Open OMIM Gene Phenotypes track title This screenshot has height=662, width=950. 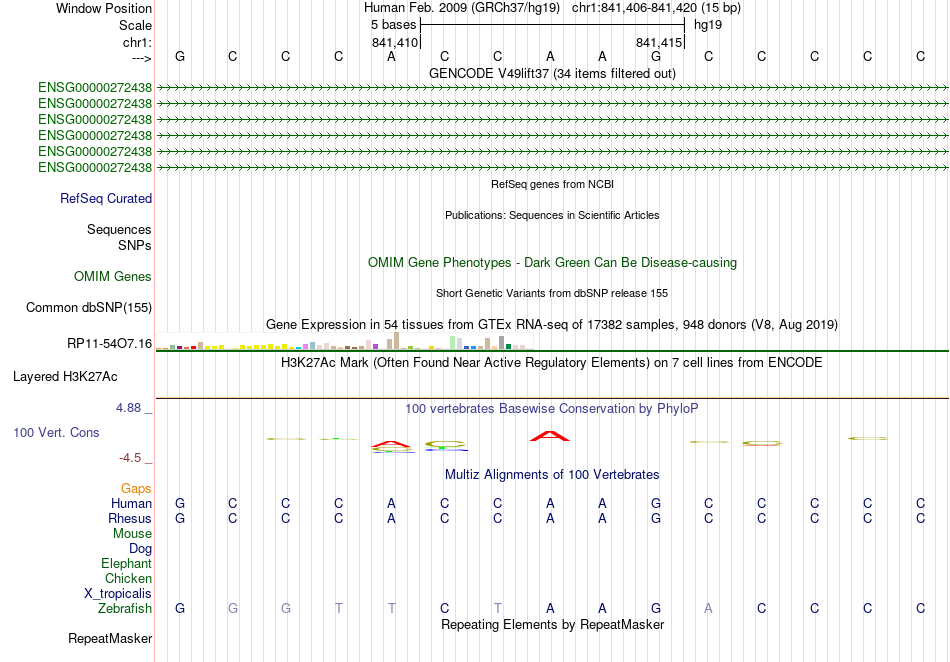[x=552, y=263]
